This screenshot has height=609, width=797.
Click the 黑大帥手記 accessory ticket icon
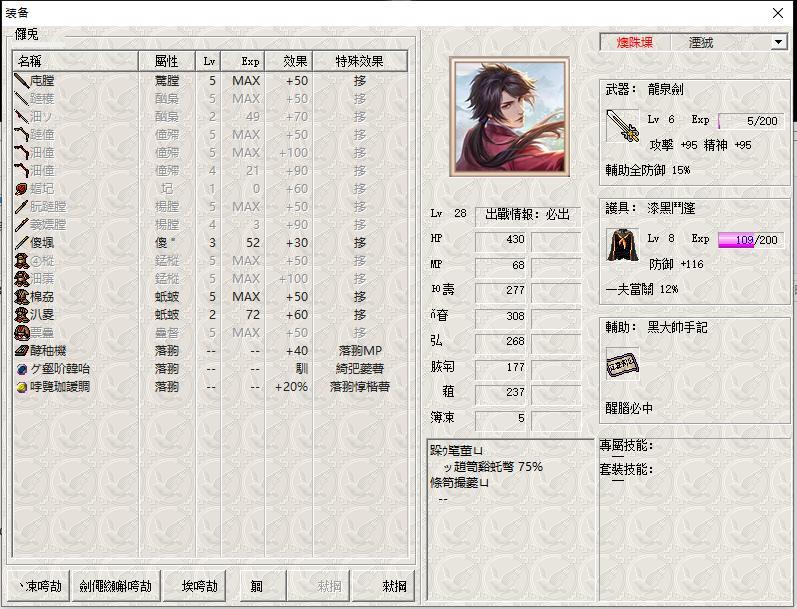coord(621,366)
